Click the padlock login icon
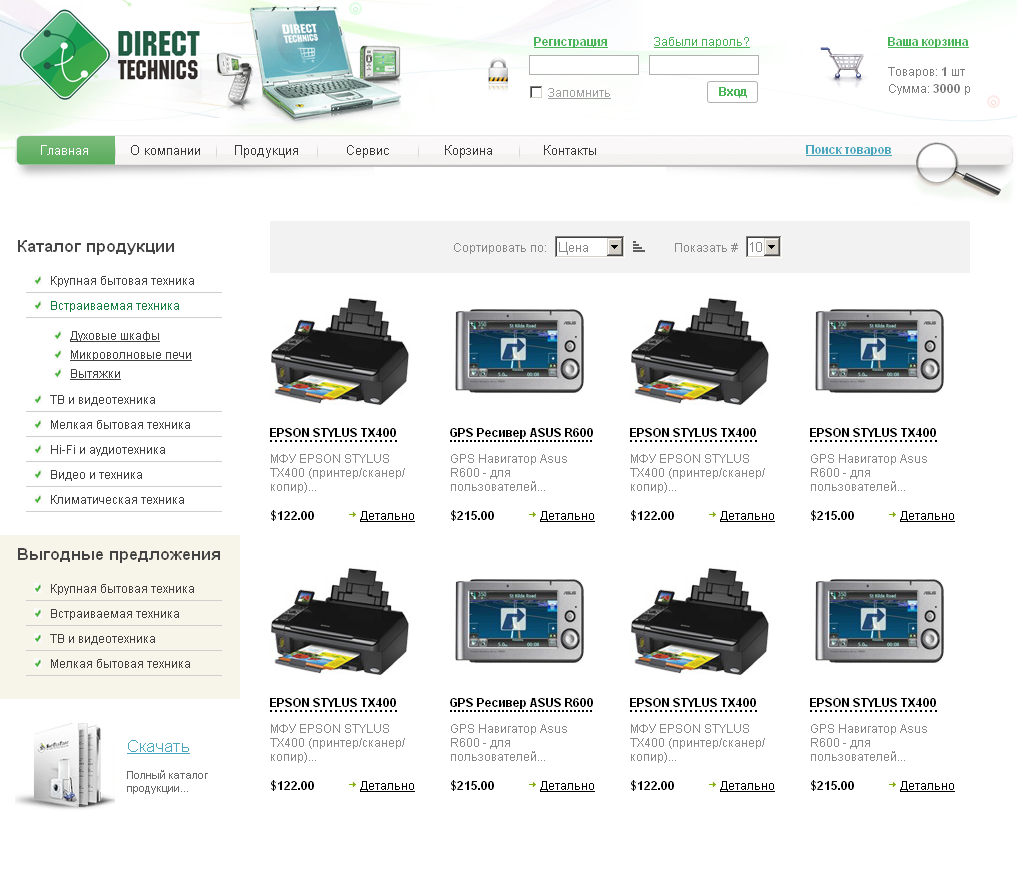1023x892 pixels. pyautogui.click(x=498, y=76)
